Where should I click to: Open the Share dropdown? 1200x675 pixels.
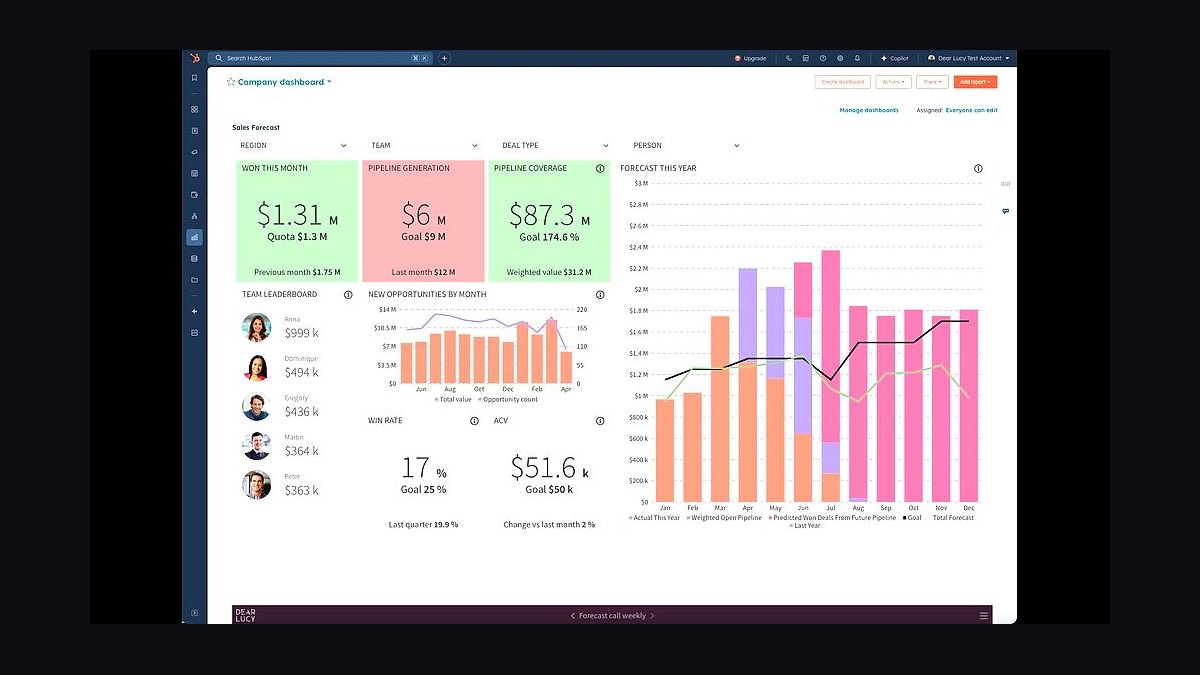[933, 82]
